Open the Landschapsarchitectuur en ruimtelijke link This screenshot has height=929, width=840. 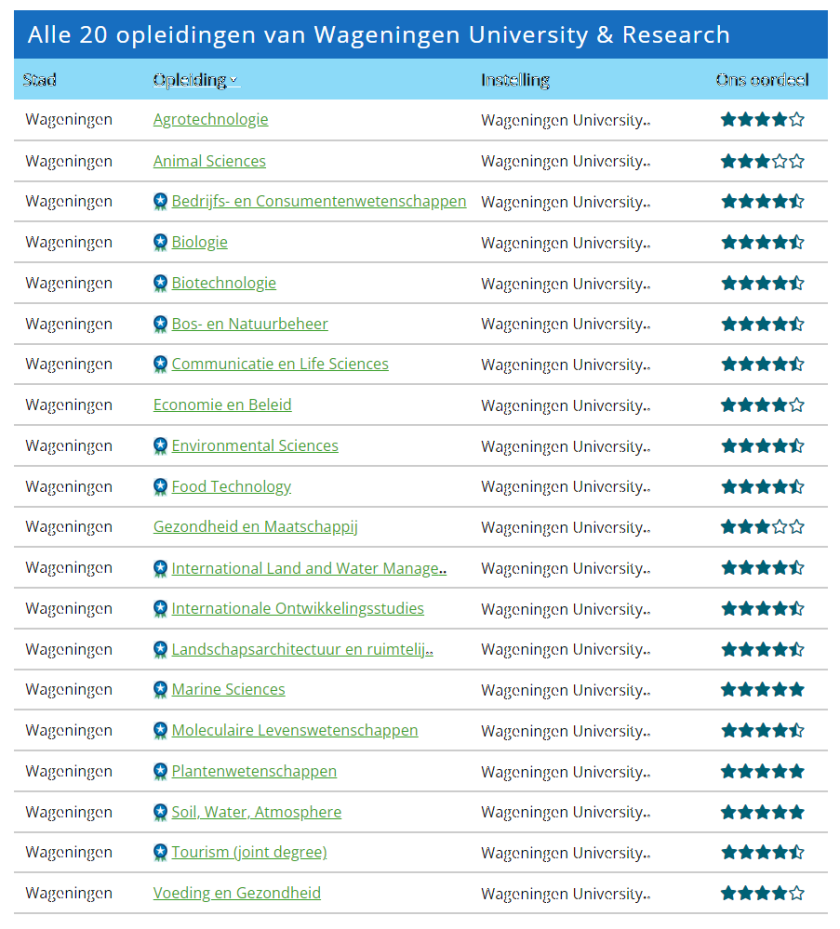pos(302,650)
